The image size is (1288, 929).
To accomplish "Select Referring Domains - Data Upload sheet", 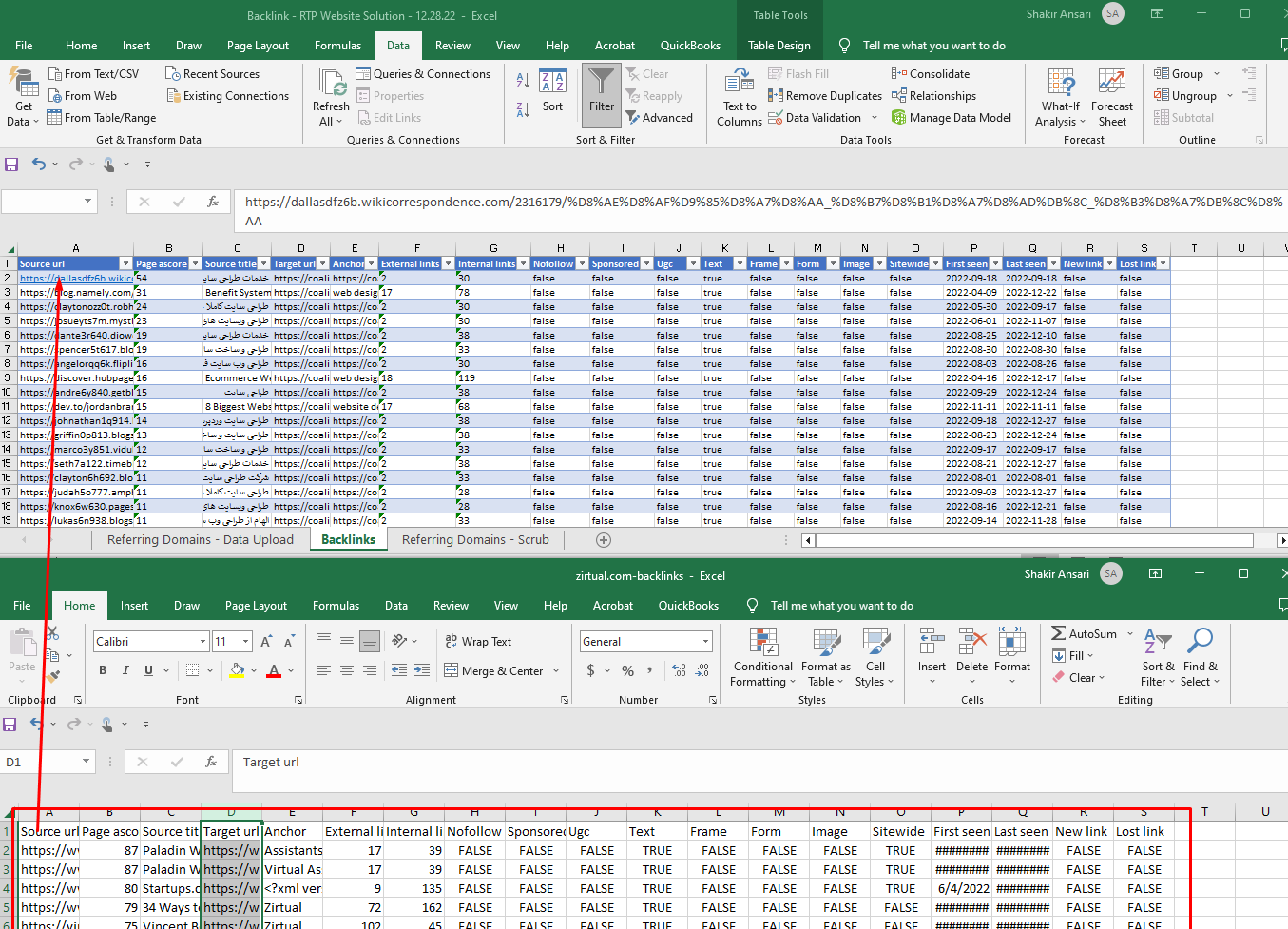I will 200,540.
